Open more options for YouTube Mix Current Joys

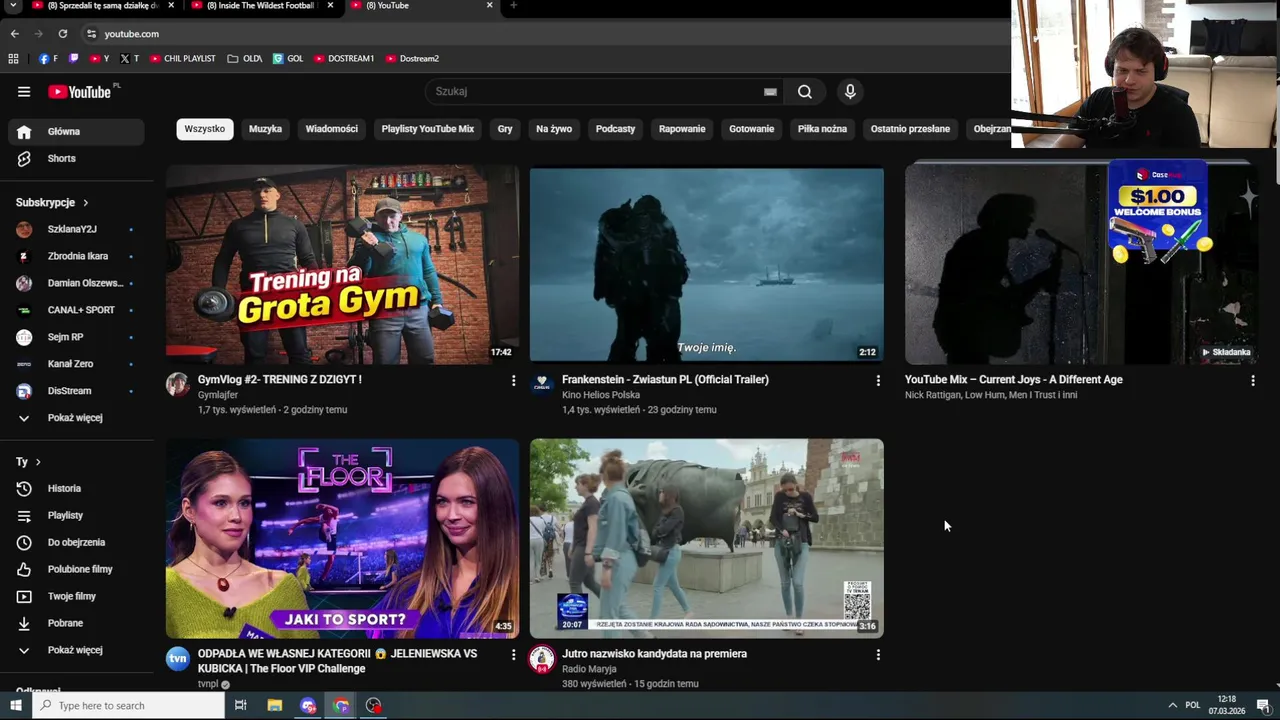[x=1253, y=380]
